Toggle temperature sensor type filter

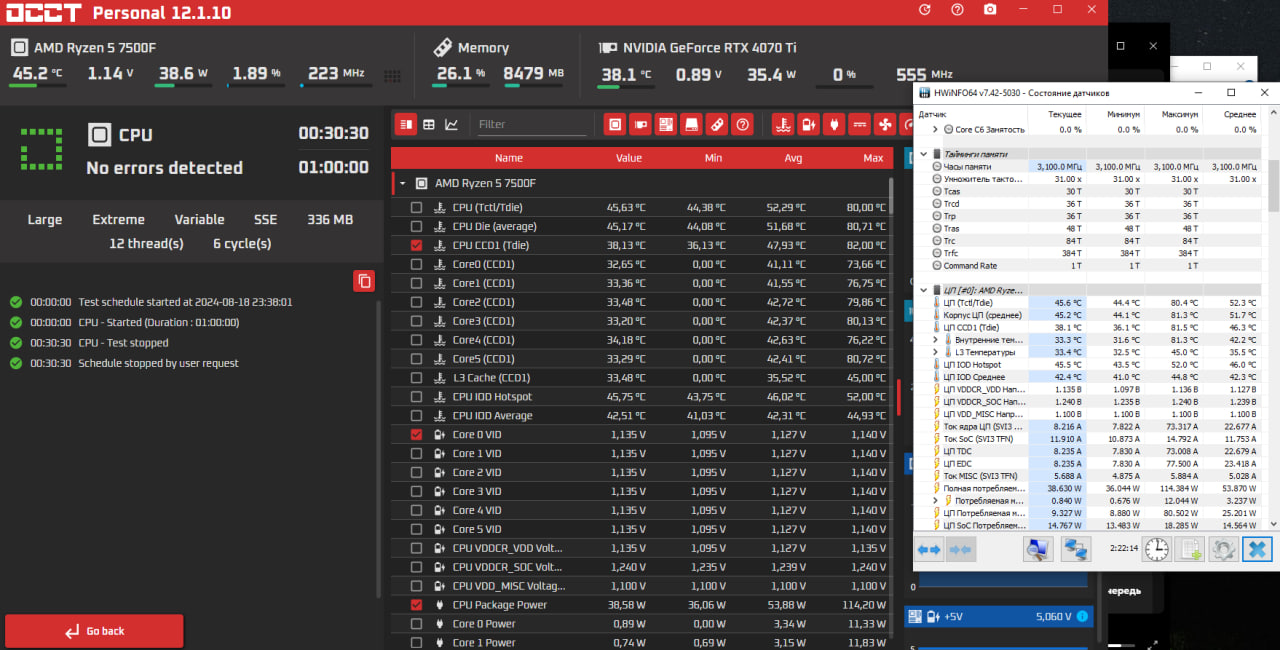(x=783, y=124)
